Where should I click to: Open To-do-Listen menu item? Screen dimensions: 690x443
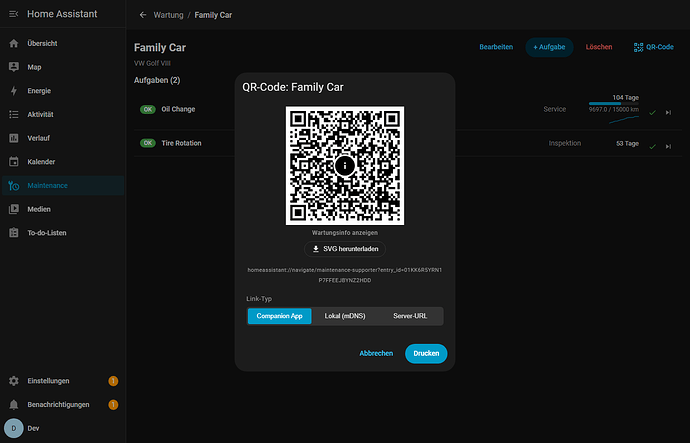(x=63, y=233)
